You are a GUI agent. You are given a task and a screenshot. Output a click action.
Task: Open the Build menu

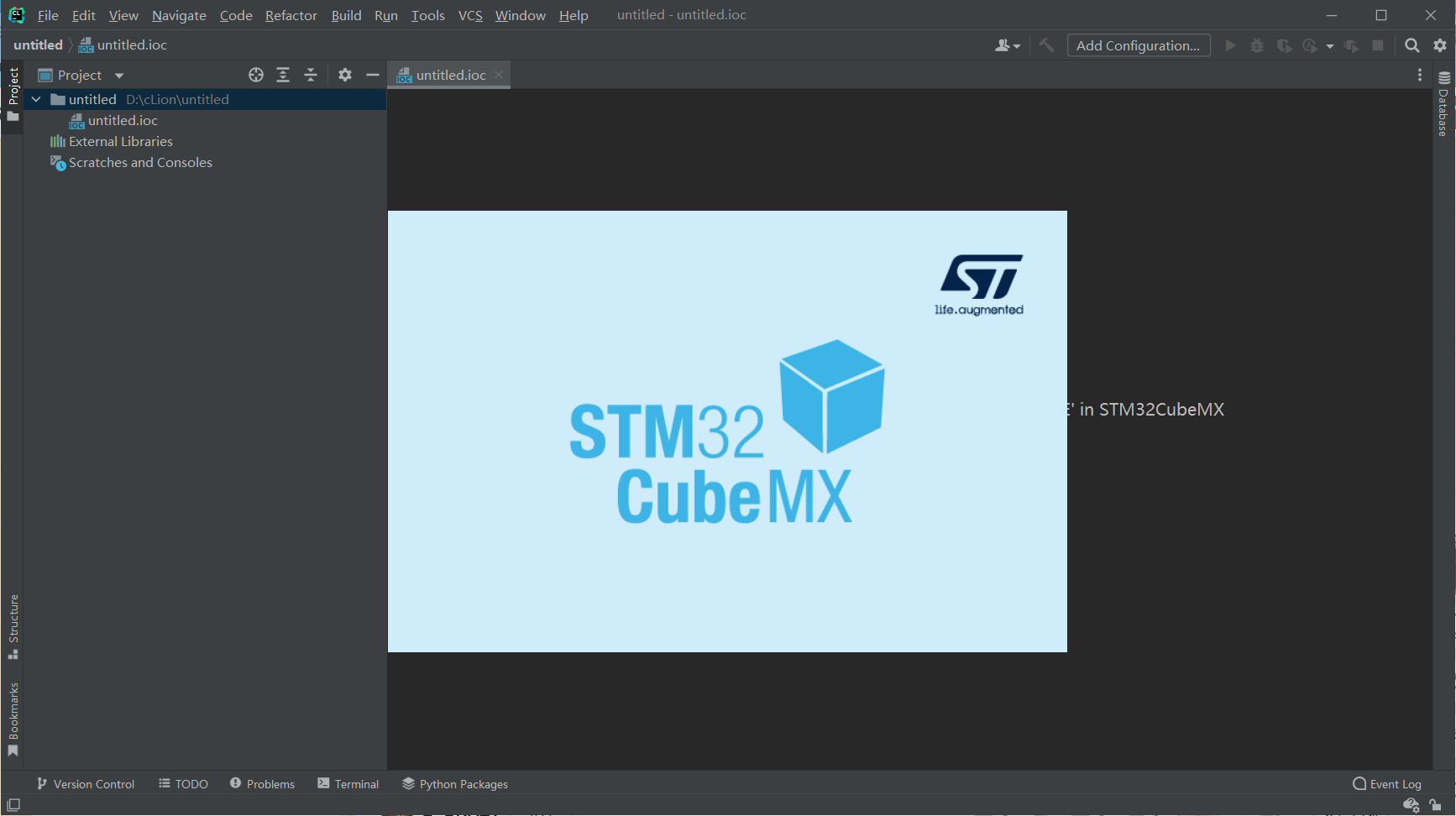pos(346,15)
